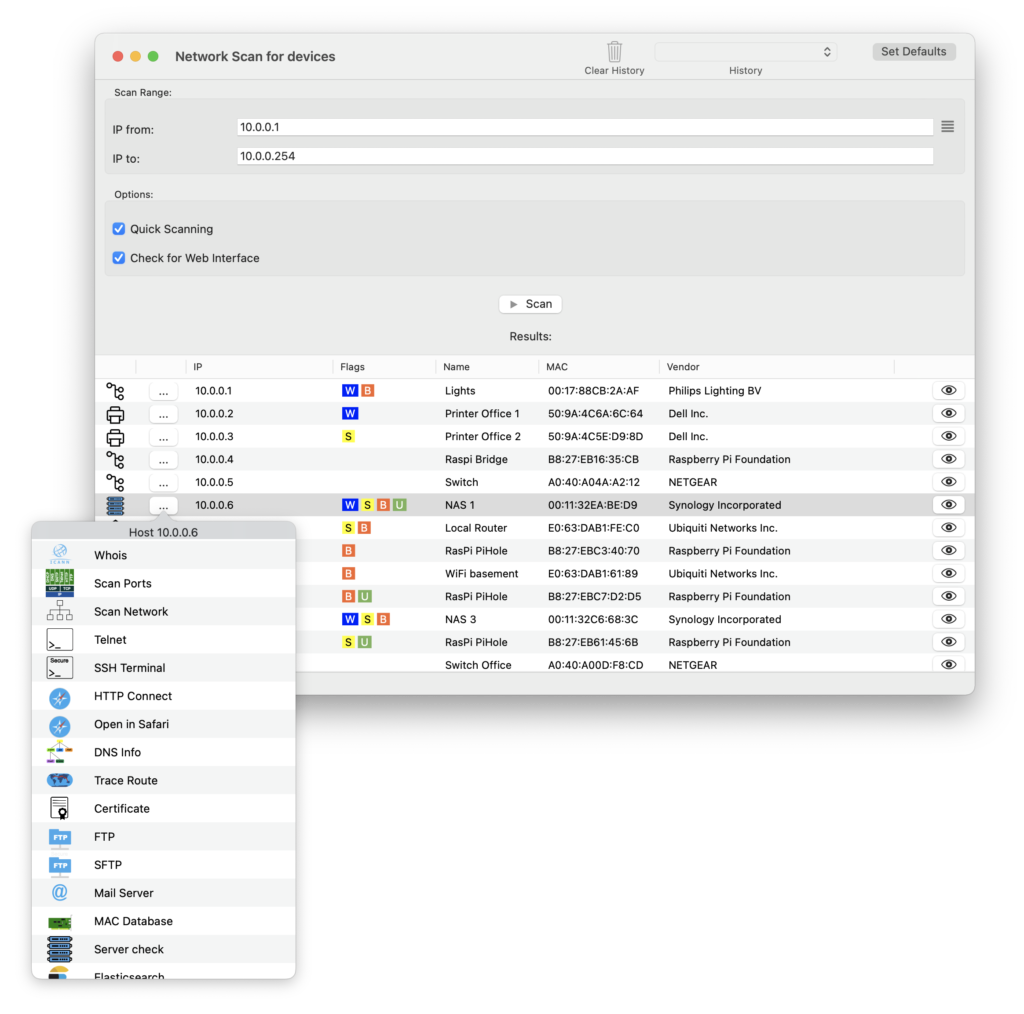The image size is (1024, 1014).
Task: Click the FTP folder icon
Action: point(59,836)
